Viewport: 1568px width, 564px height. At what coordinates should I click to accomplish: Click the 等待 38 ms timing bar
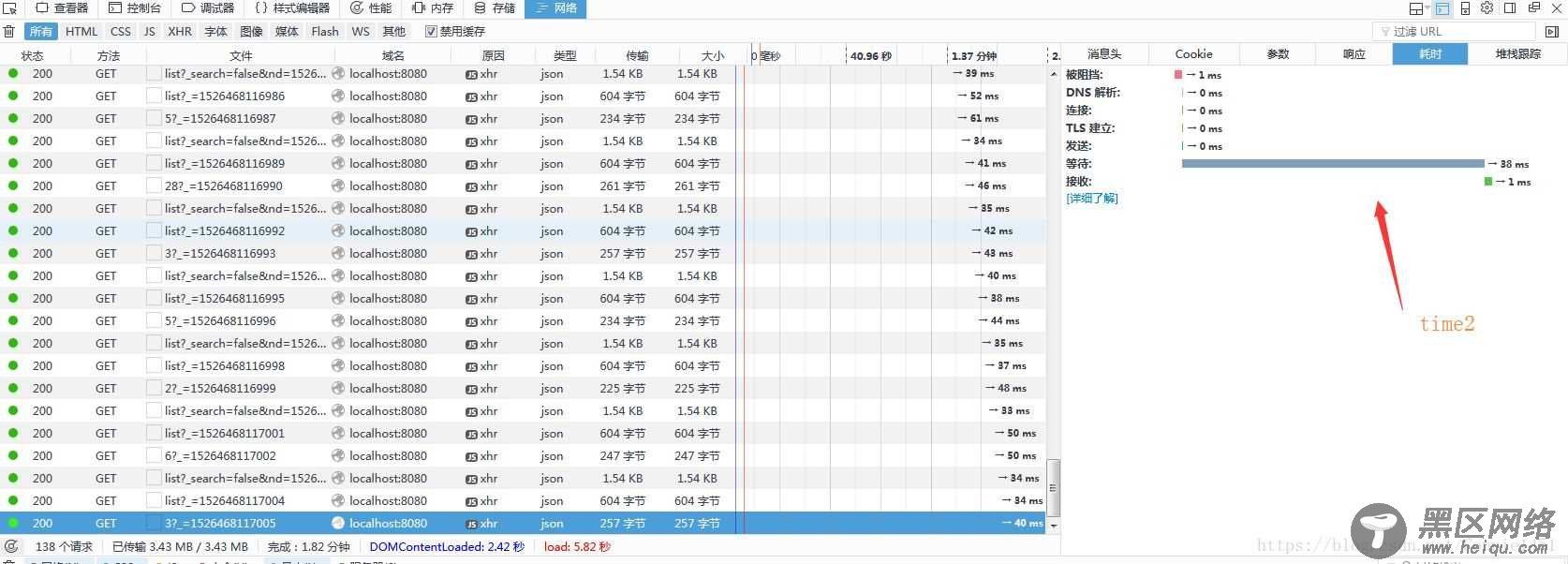tap(1333, 164)
